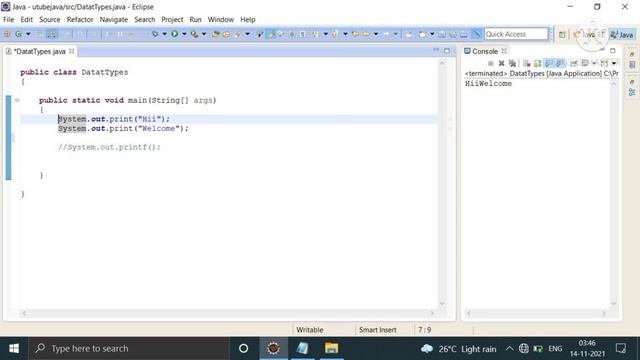Select the Console tab
The height and width of the screenshot is (360, 640).
(x=484, y=51)
